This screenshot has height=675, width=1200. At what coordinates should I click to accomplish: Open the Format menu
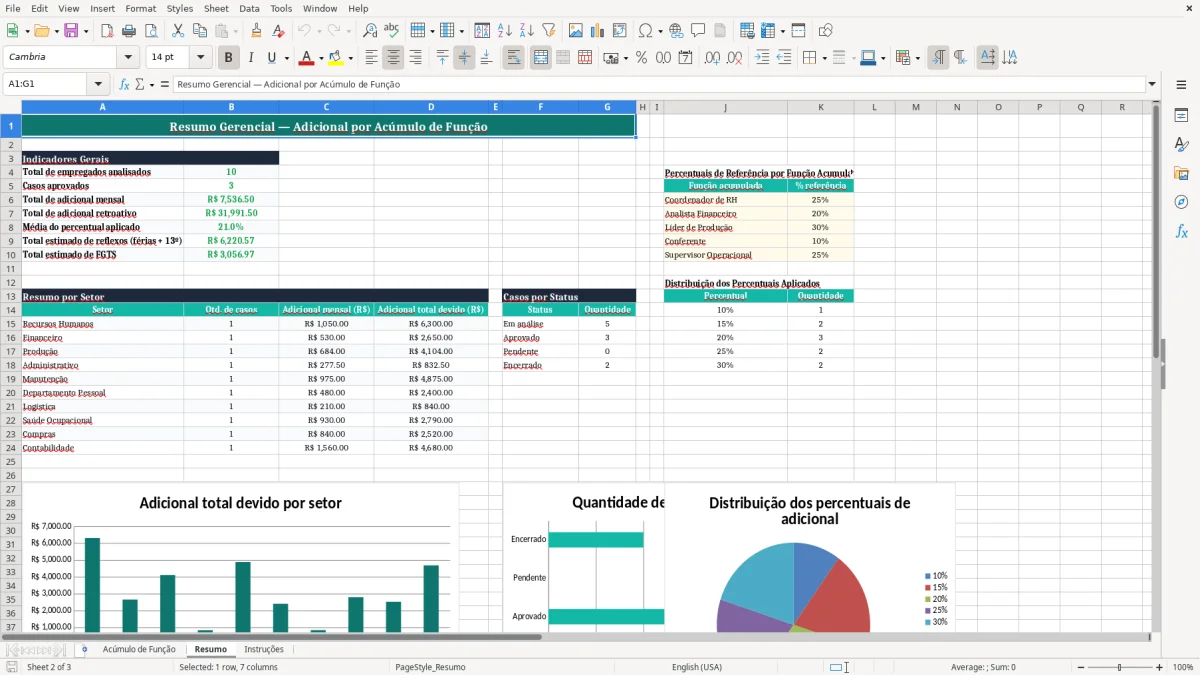pyautogui.click(x=141, y=8)
